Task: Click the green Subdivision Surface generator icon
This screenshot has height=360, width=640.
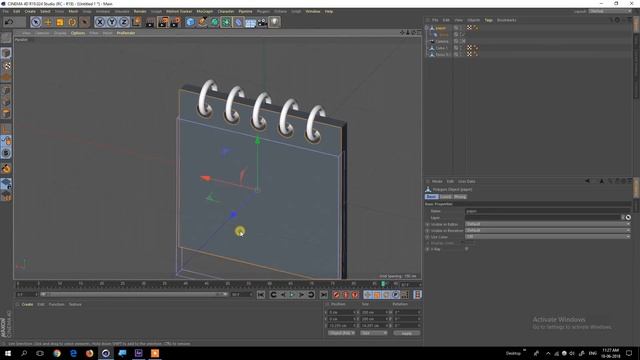Action: point(214,22)
